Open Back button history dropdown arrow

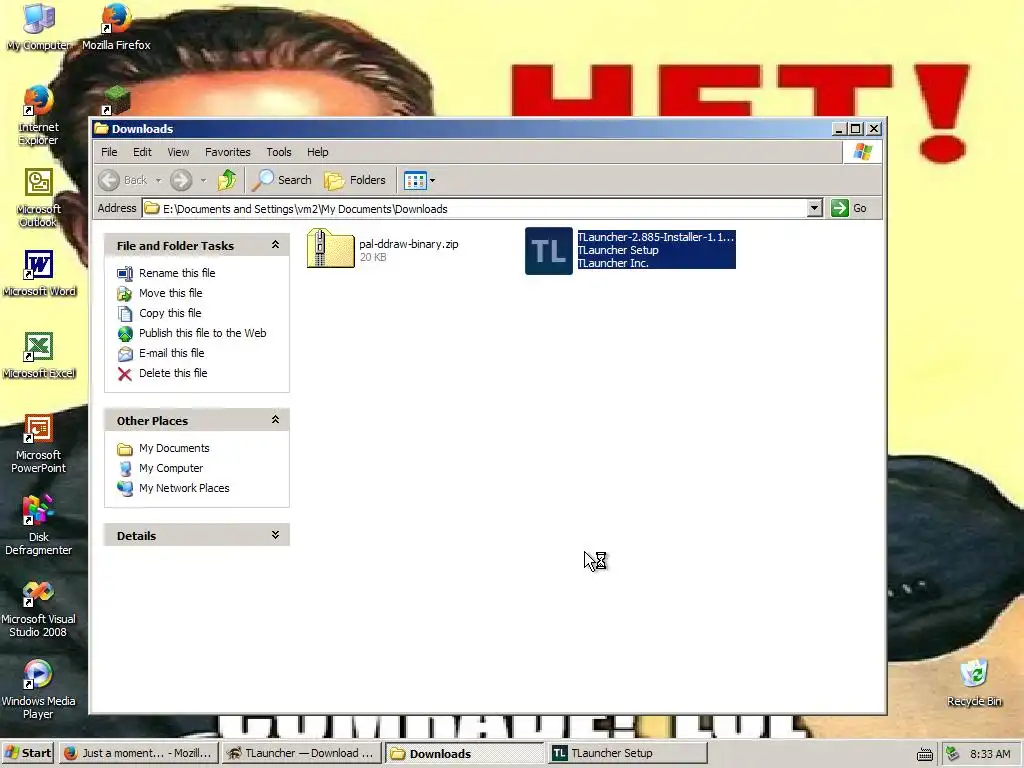pos(158,180)
